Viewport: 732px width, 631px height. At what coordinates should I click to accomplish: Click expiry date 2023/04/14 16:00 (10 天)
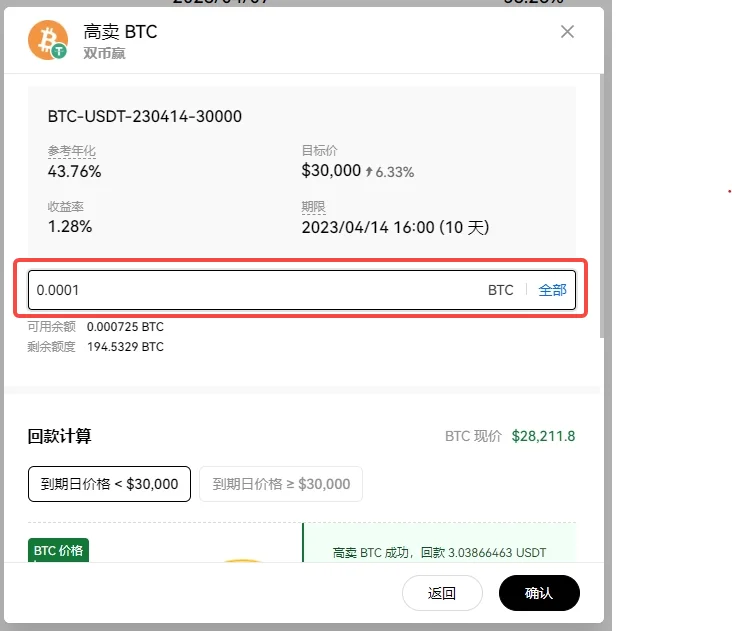pos(395,227)
